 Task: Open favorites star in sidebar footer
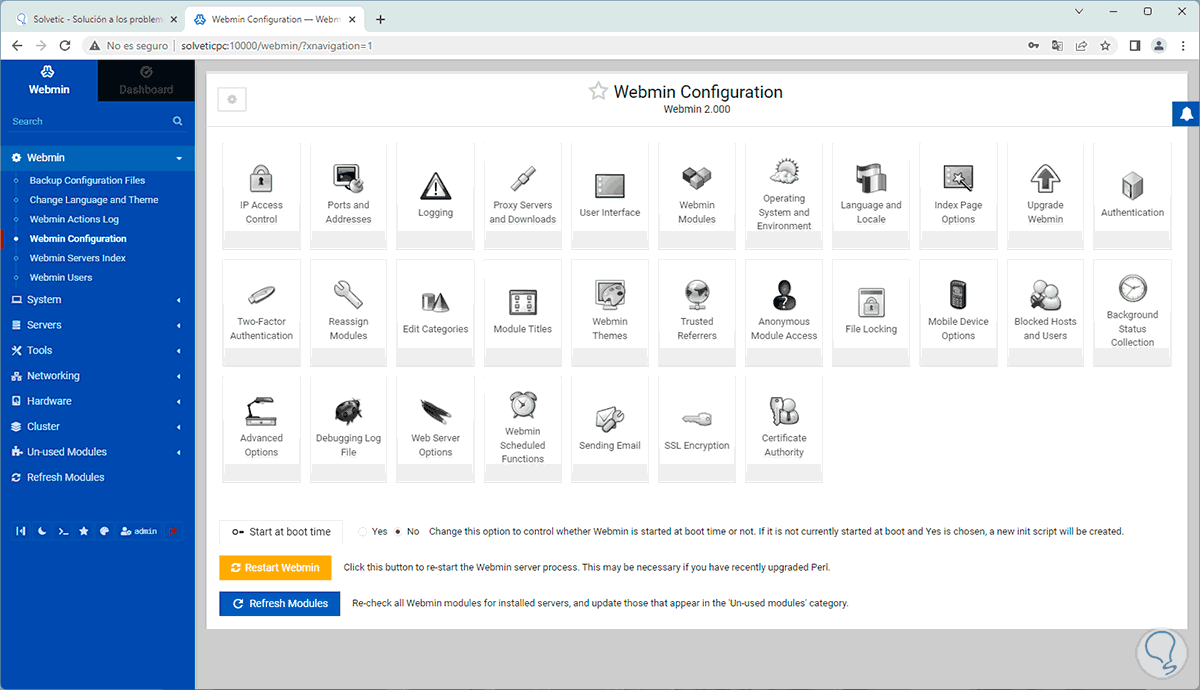(x=84, y=531)
